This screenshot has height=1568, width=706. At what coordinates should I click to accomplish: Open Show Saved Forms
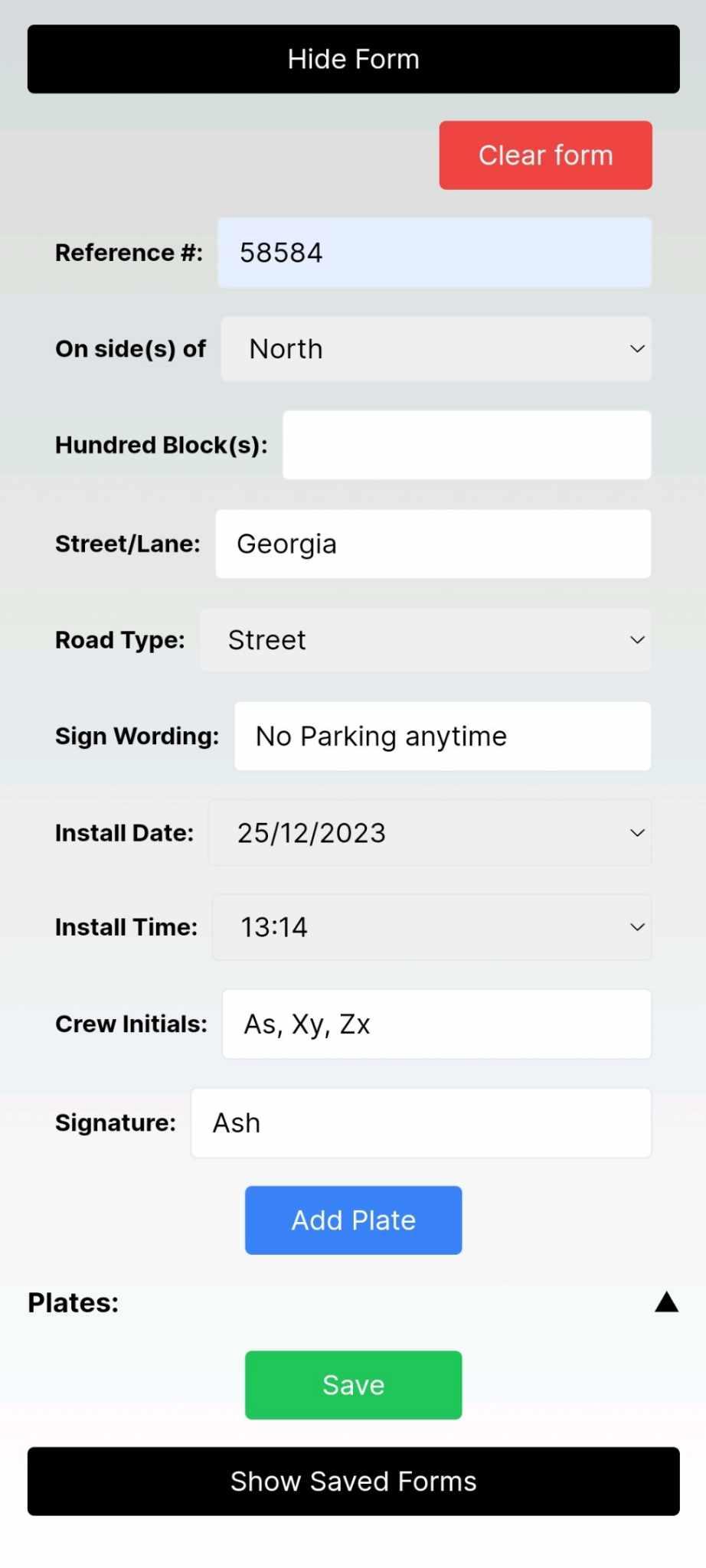[353, 1481]
